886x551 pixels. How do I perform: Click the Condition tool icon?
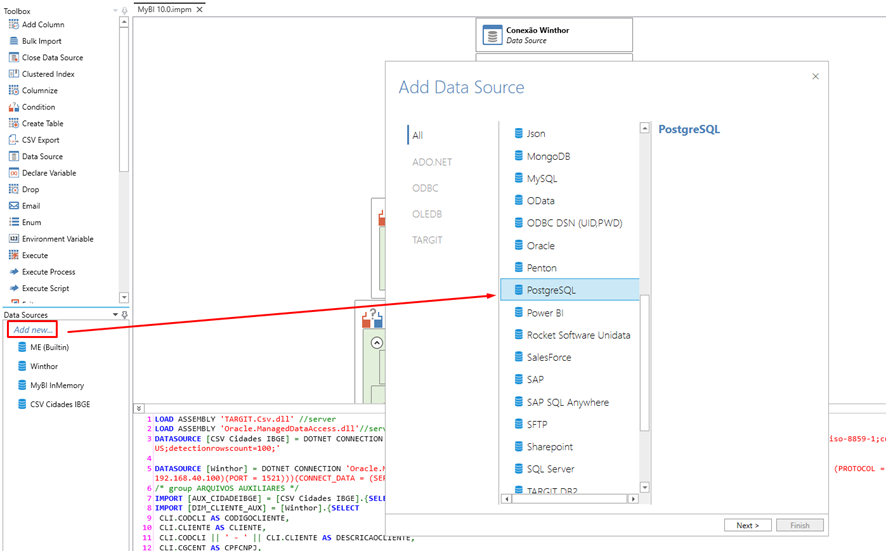click(14, 107)
